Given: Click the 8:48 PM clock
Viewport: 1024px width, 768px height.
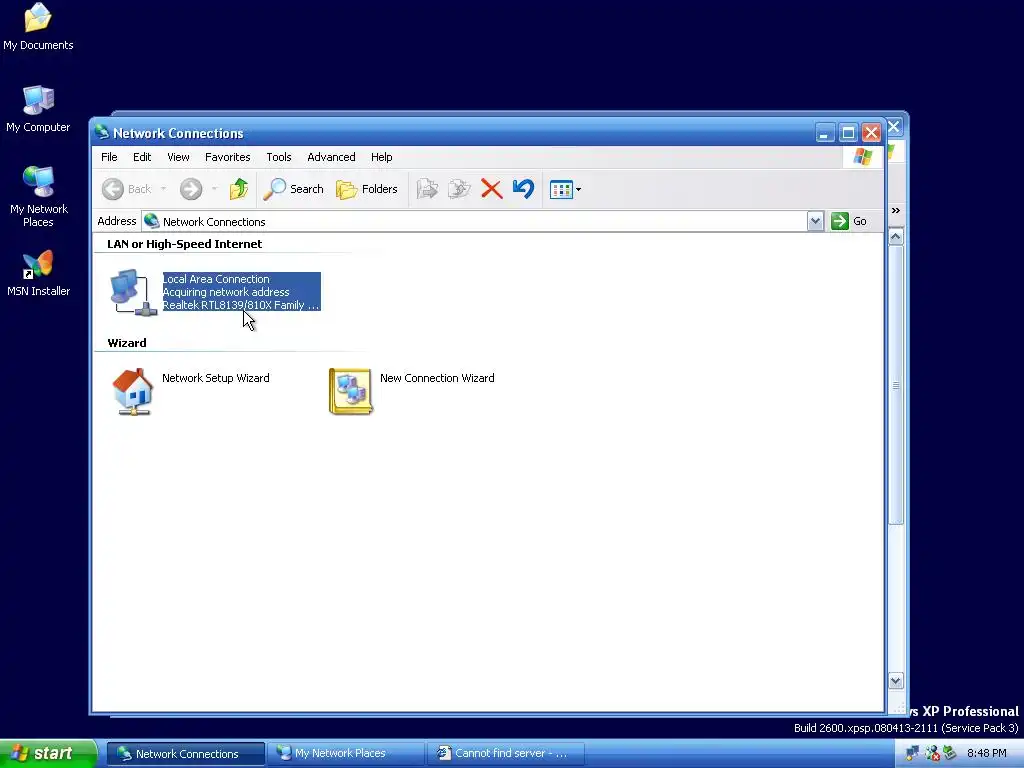Looking at the screenshot, I should coord(987,754).
